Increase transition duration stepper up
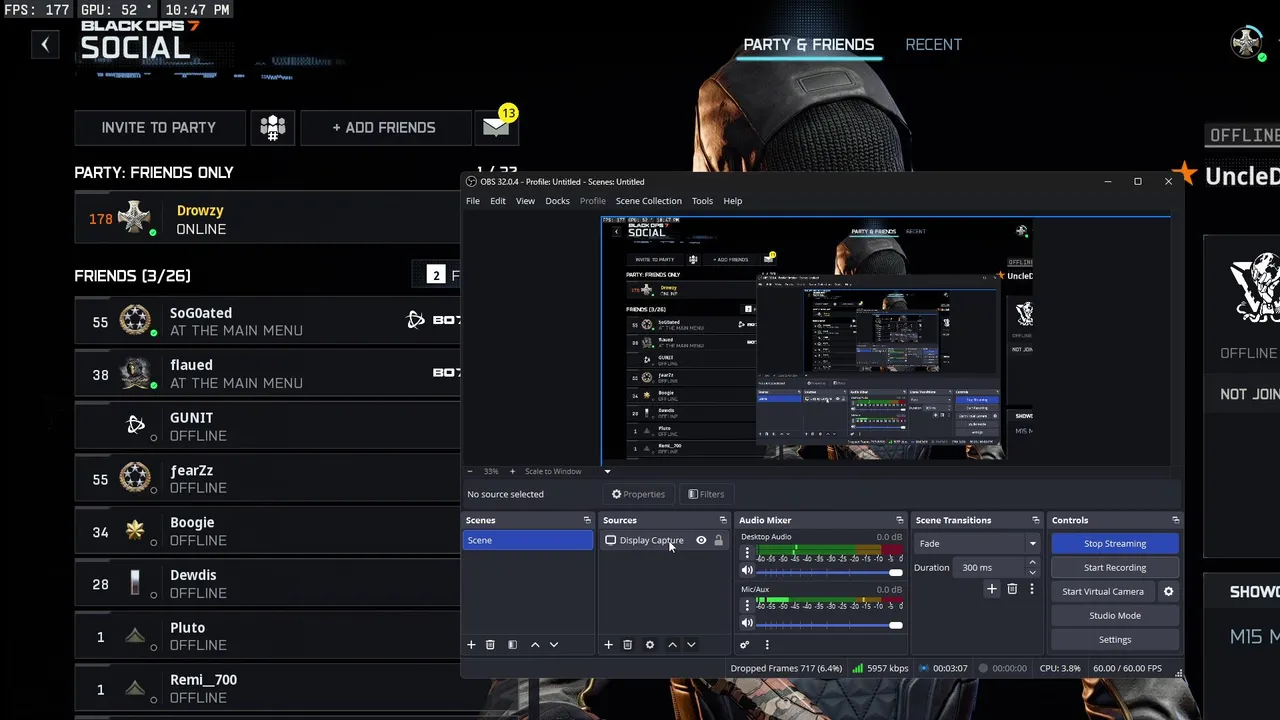Image resolution: width=1280 pixels, height=720 pixels. click(x=1032, y=563)
